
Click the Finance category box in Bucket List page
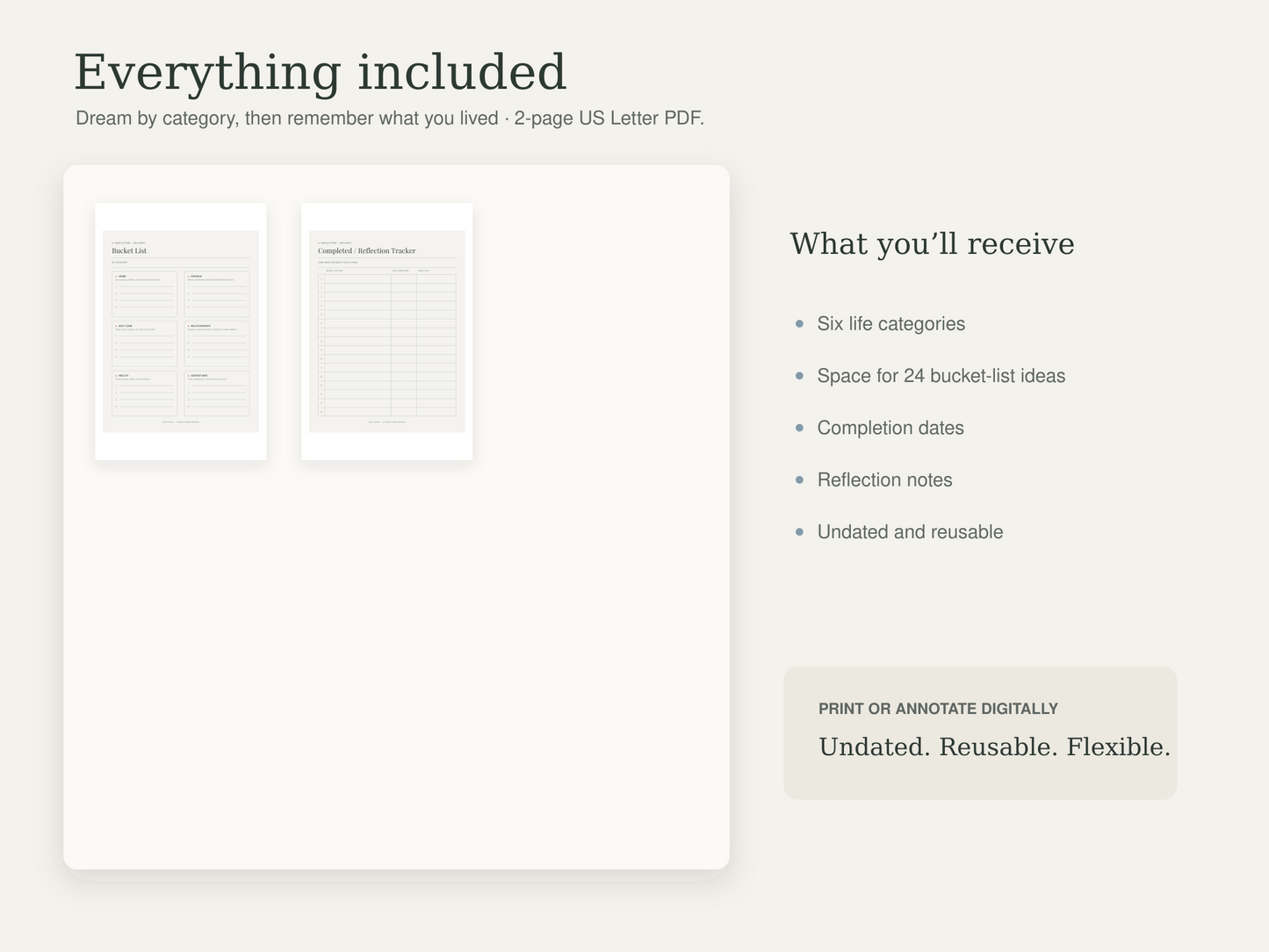[x=217, y=294]
